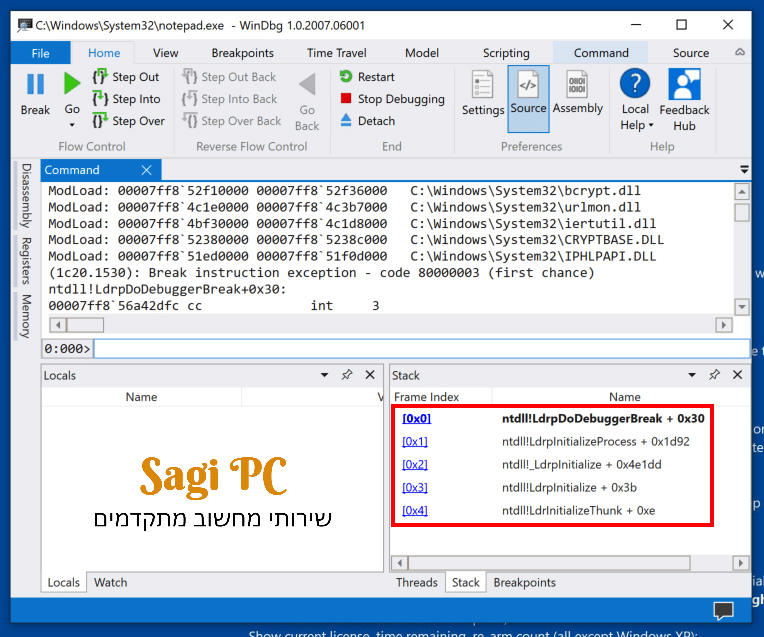Open the Feedback Hub
The image size is (764, 637).
pos(684,99)
